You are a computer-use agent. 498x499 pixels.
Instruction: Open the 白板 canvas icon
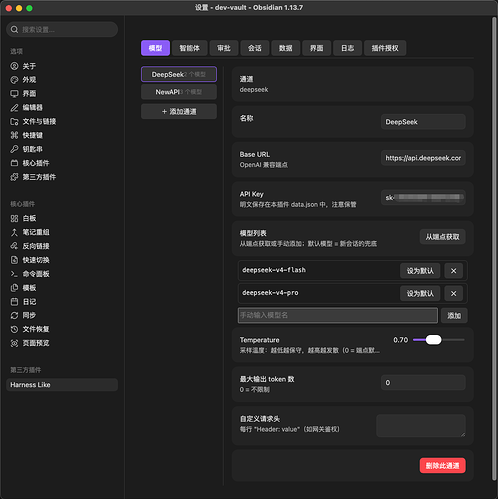coord(14,218)
